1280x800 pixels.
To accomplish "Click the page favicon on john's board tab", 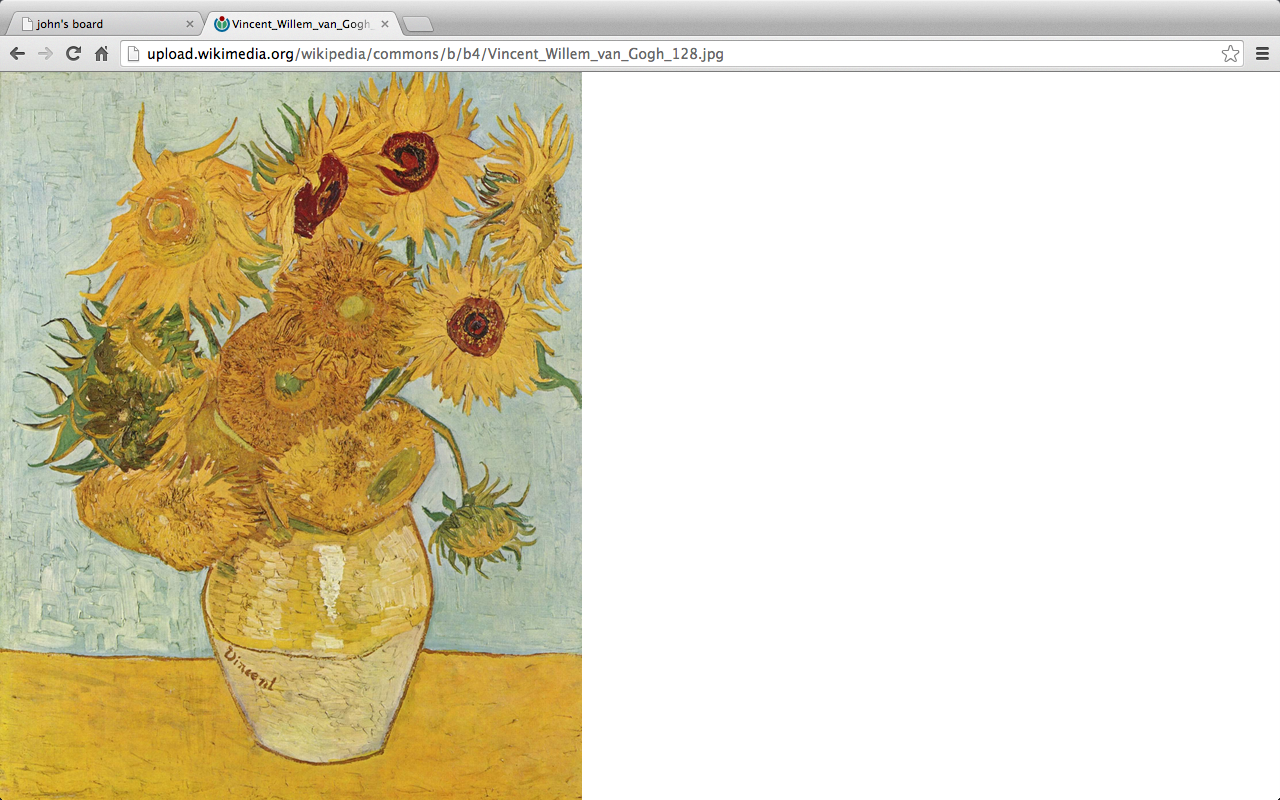I will point(28,24).
